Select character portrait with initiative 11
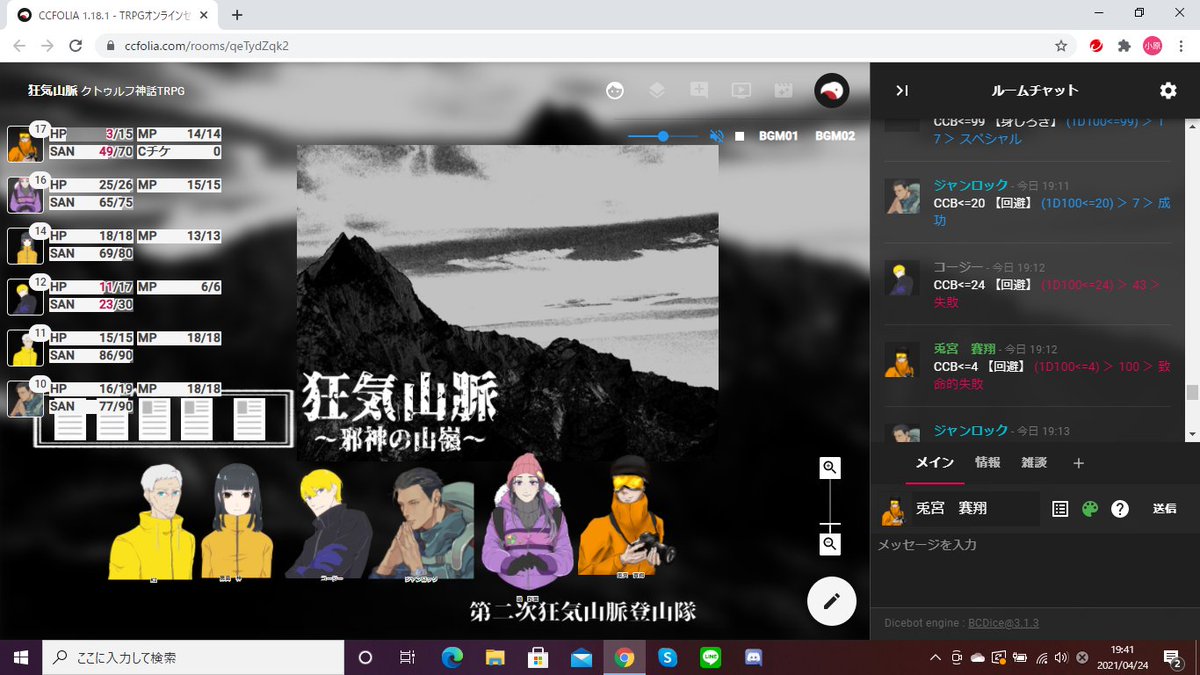1200x675 pixels. pos(24,347)
